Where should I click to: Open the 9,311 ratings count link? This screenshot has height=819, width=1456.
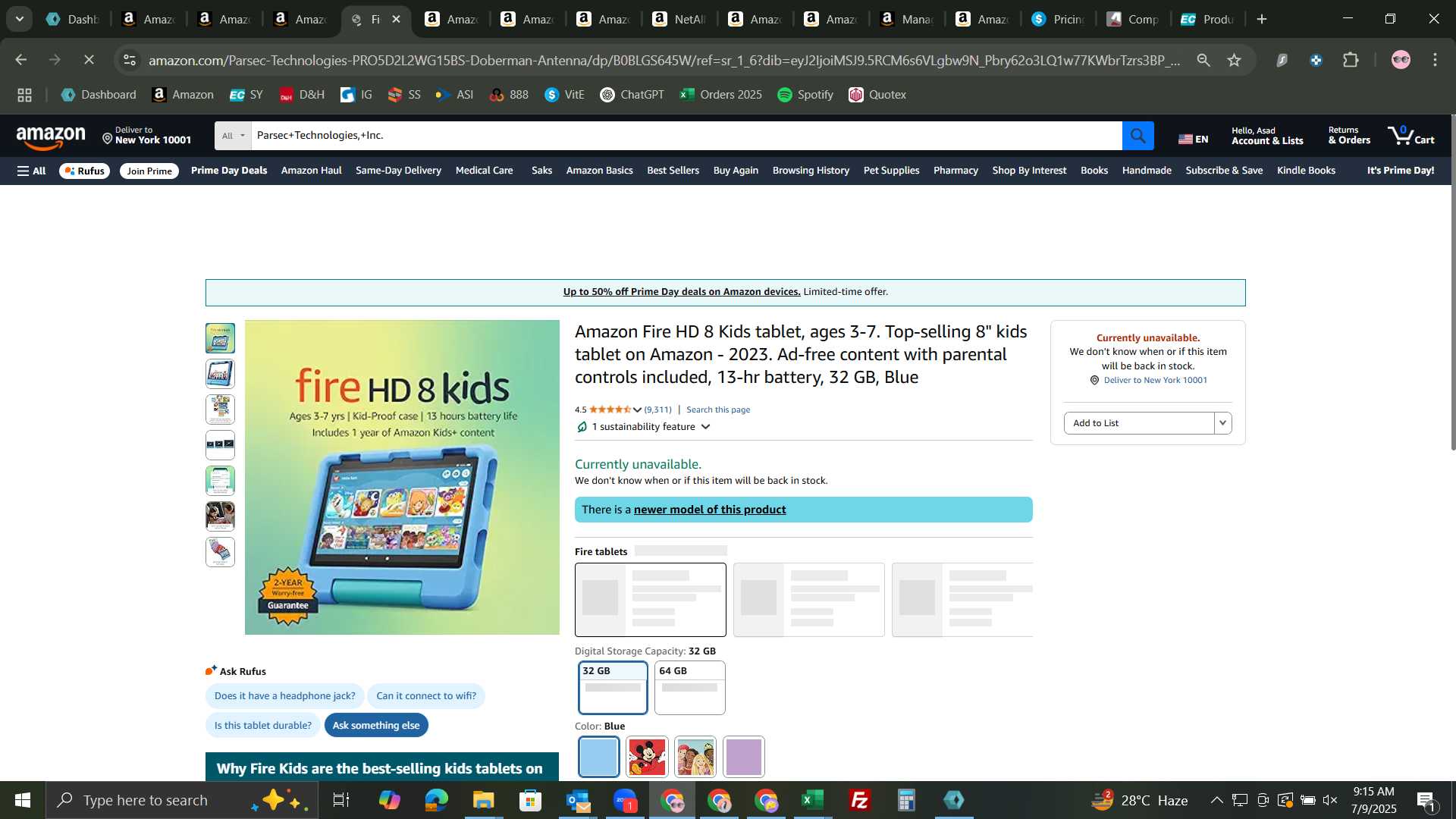(658, 410)
